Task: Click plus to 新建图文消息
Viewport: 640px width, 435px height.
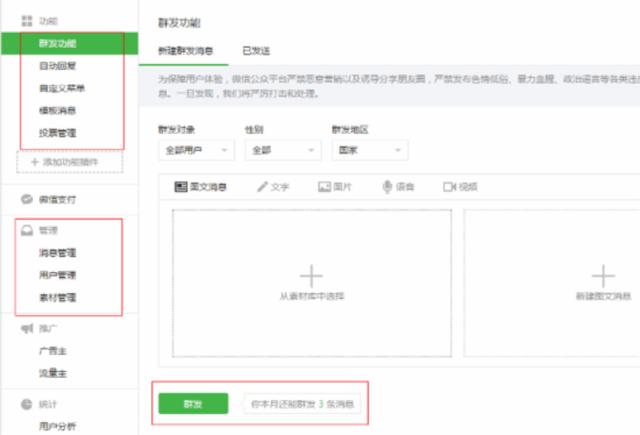Action: [x=603, y=276]
